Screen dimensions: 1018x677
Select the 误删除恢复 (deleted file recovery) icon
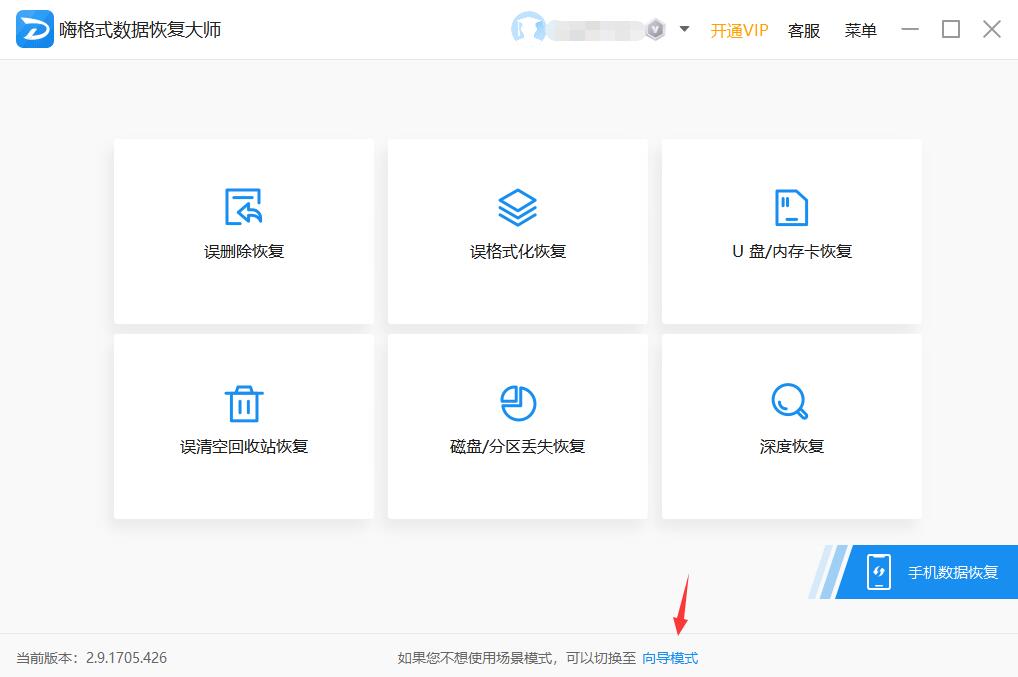(x=243, y=208)
